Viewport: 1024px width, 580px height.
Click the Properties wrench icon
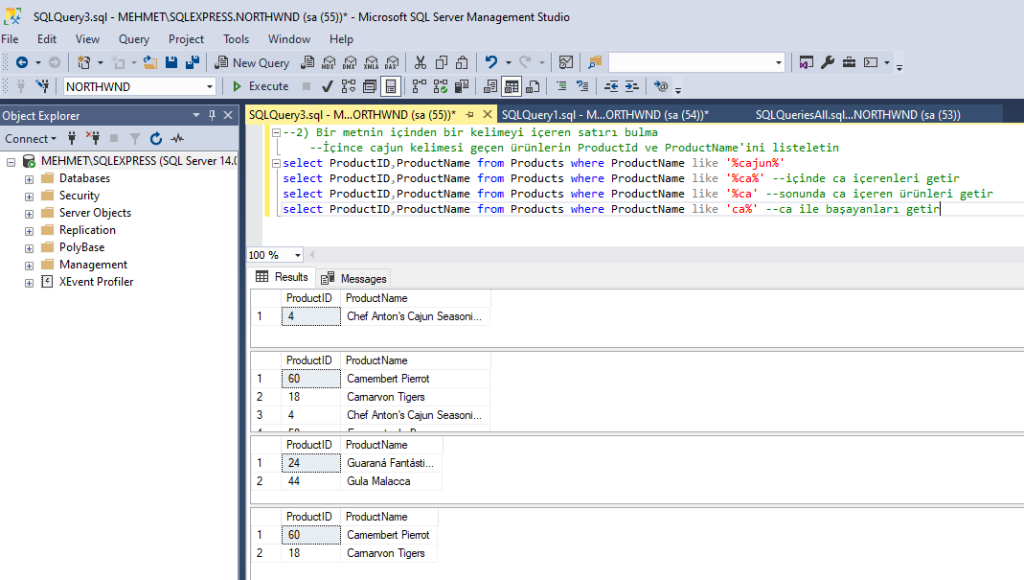pos(827,63)
